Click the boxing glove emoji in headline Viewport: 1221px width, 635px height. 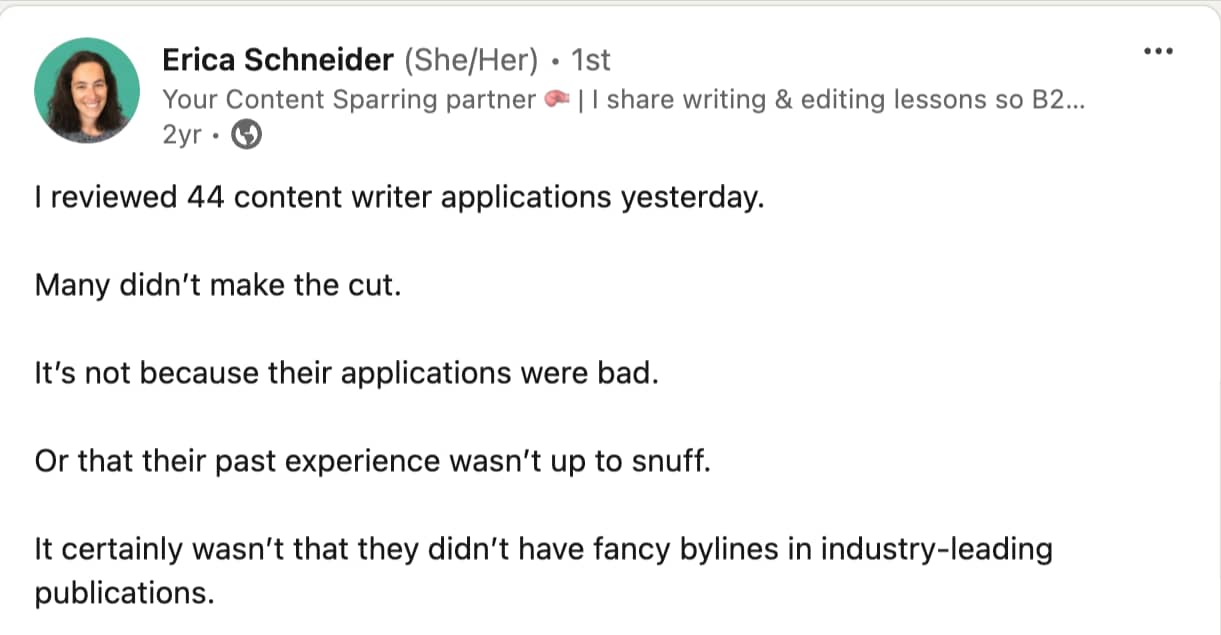[x=557, y=100]
